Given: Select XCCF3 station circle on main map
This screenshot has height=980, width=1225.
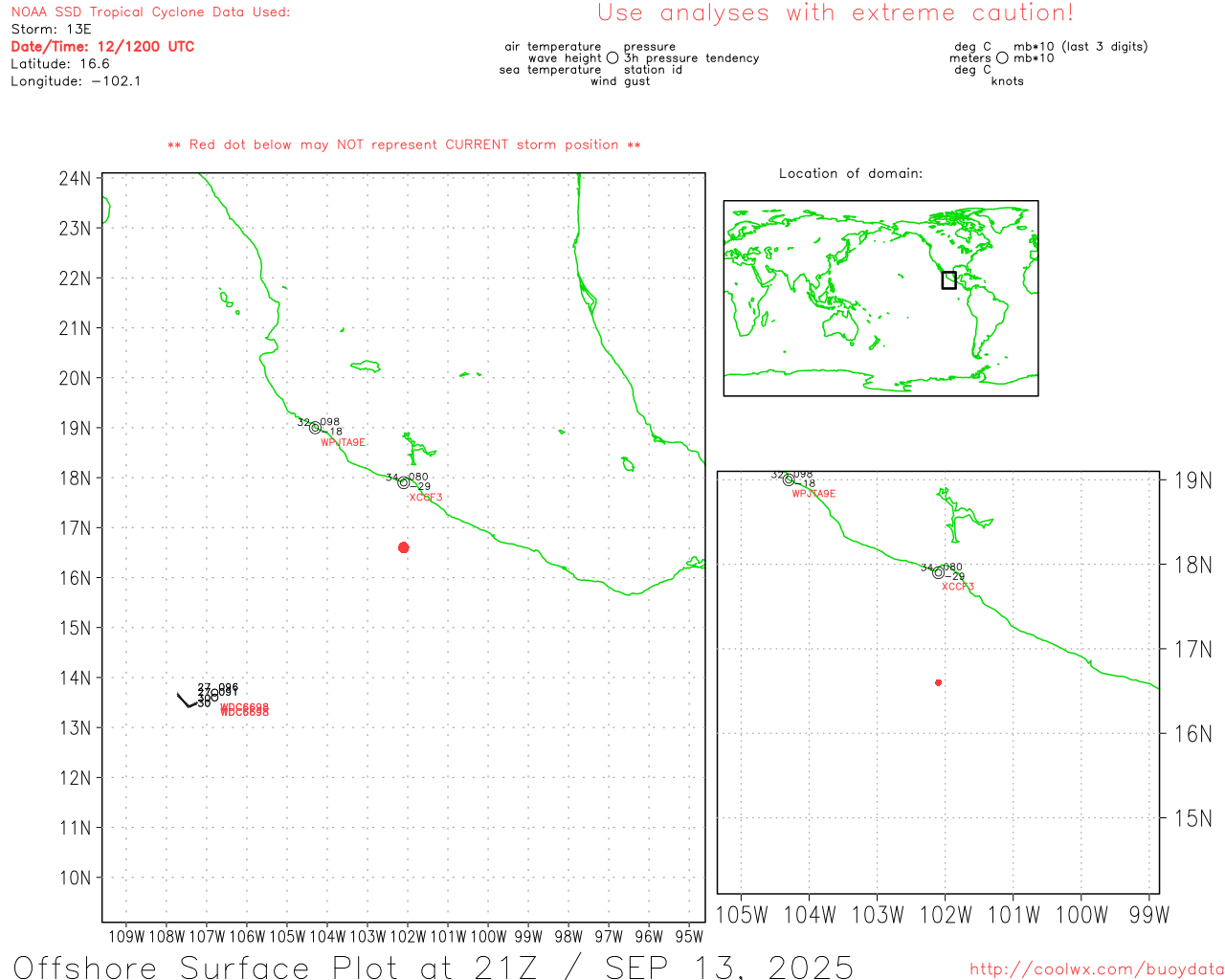Looking at the screenshot, I should coord(403,482).
